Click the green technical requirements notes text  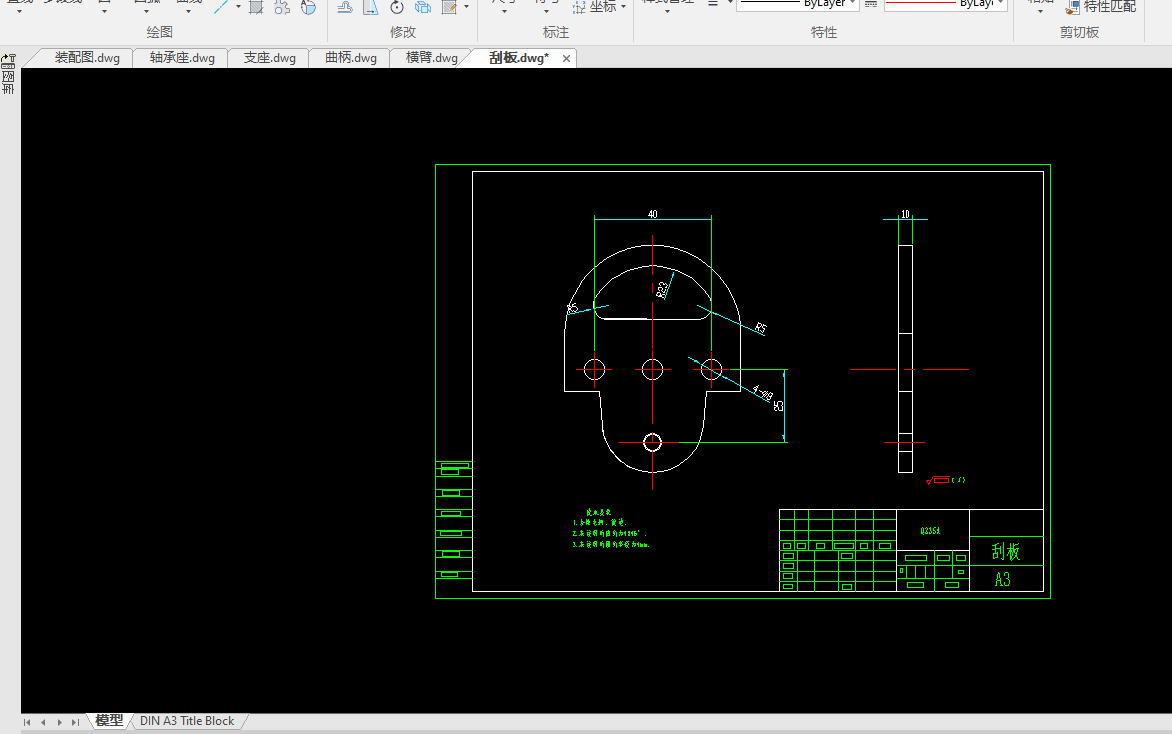(x=611, y=528)
